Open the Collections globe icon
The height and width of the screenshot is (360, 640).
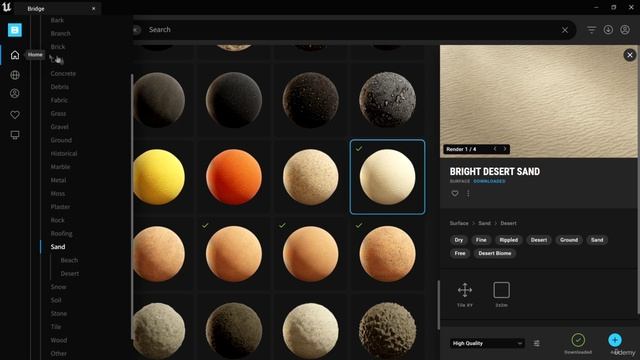pos(15,75)
